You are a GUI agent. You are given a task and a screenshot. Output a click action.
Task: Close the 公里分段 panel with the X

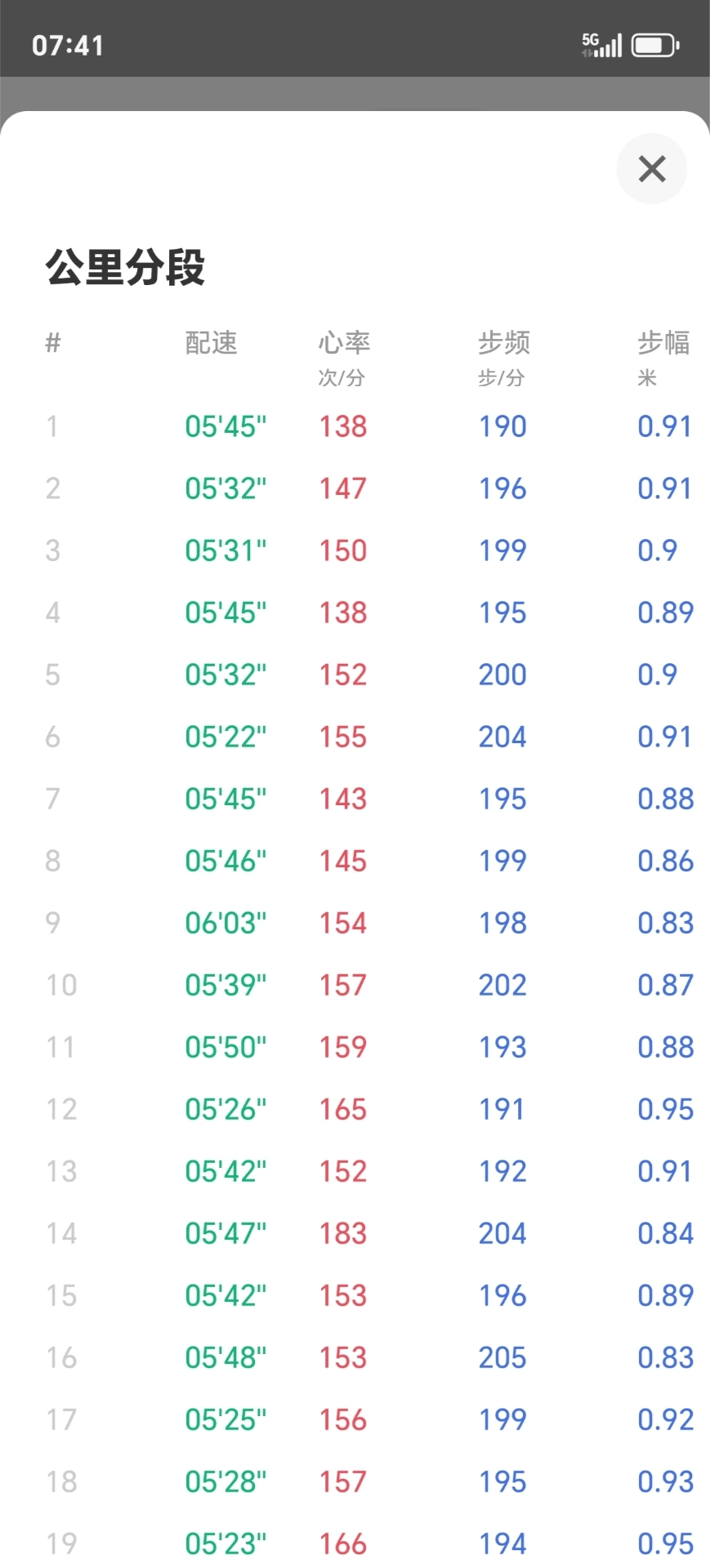click(x=651, y=169)
